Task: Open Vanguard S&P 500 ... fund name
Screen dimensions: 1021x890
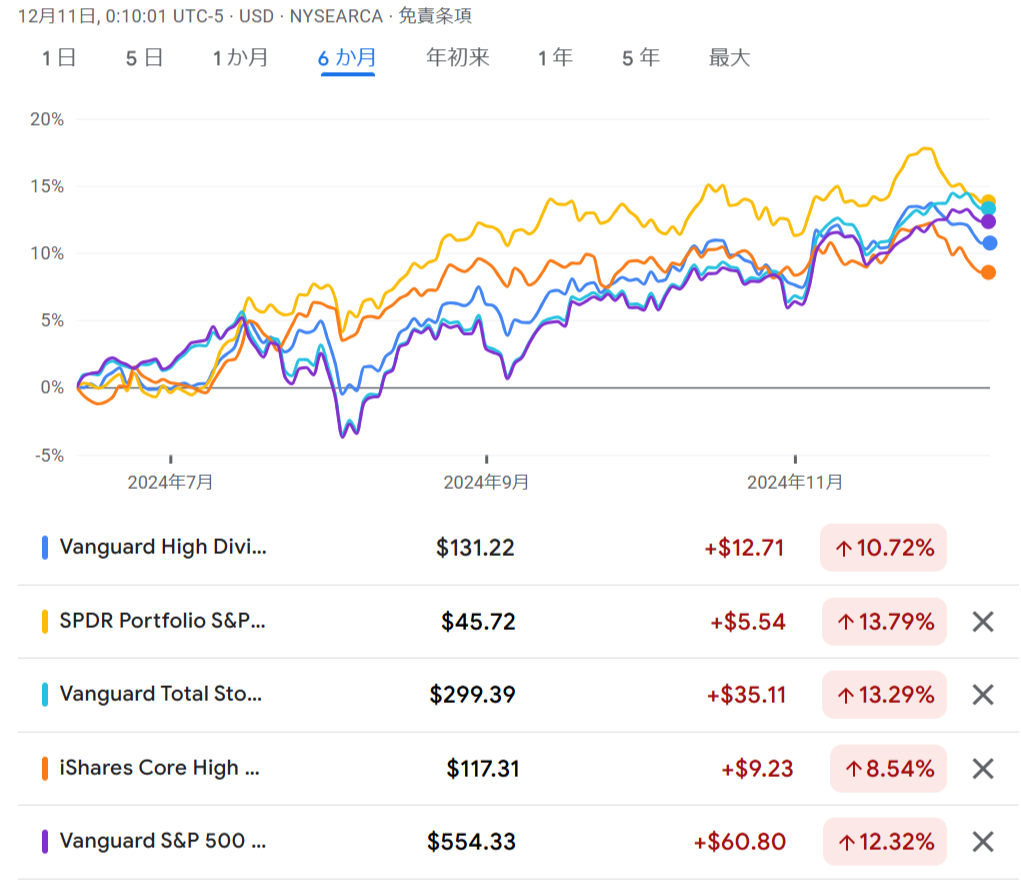Action: click(x=163, y=841)
